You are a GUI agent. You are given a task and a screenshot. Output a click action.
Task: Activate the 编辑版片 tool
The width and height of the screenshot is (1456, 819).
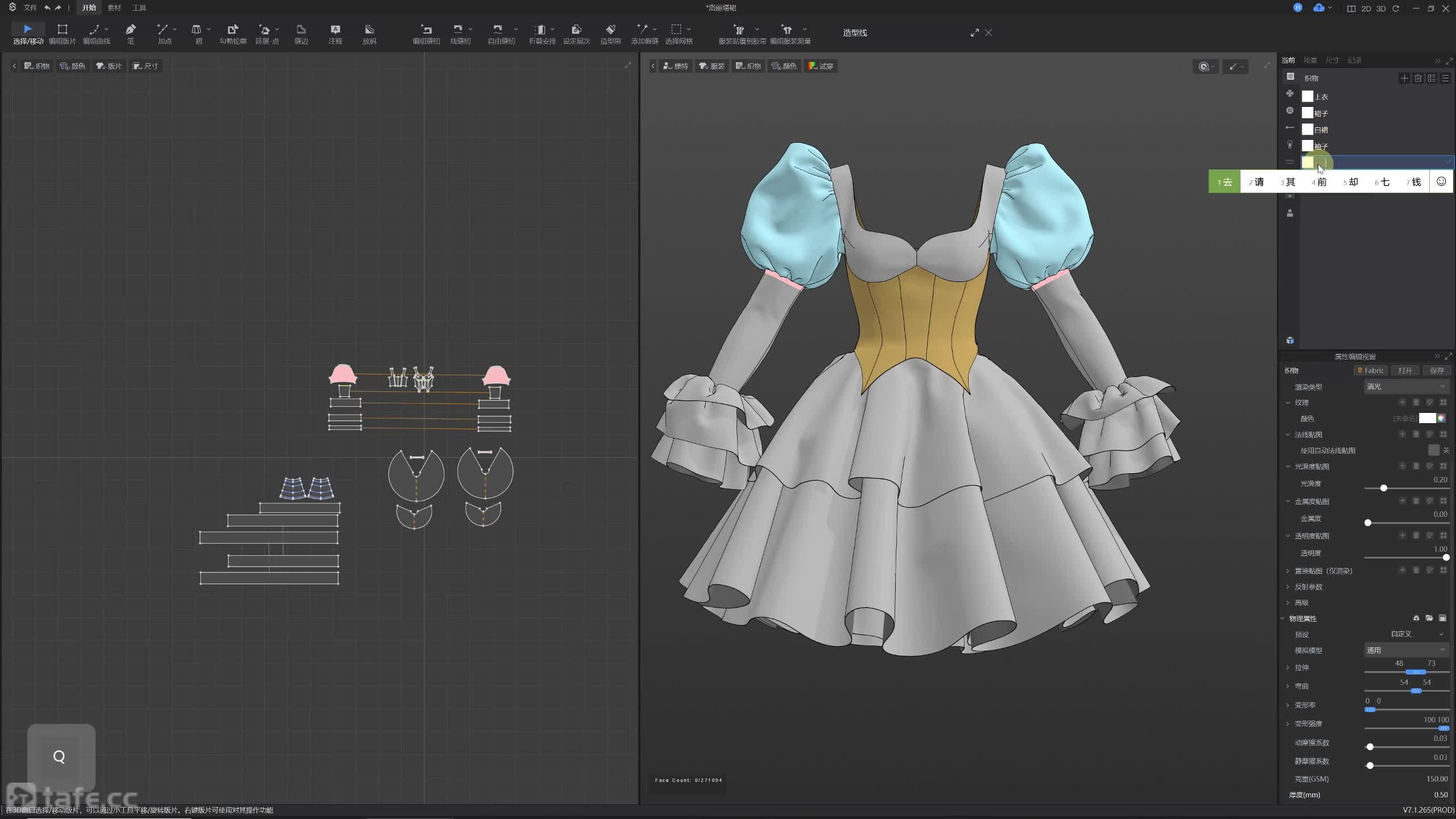pos(63,34)
